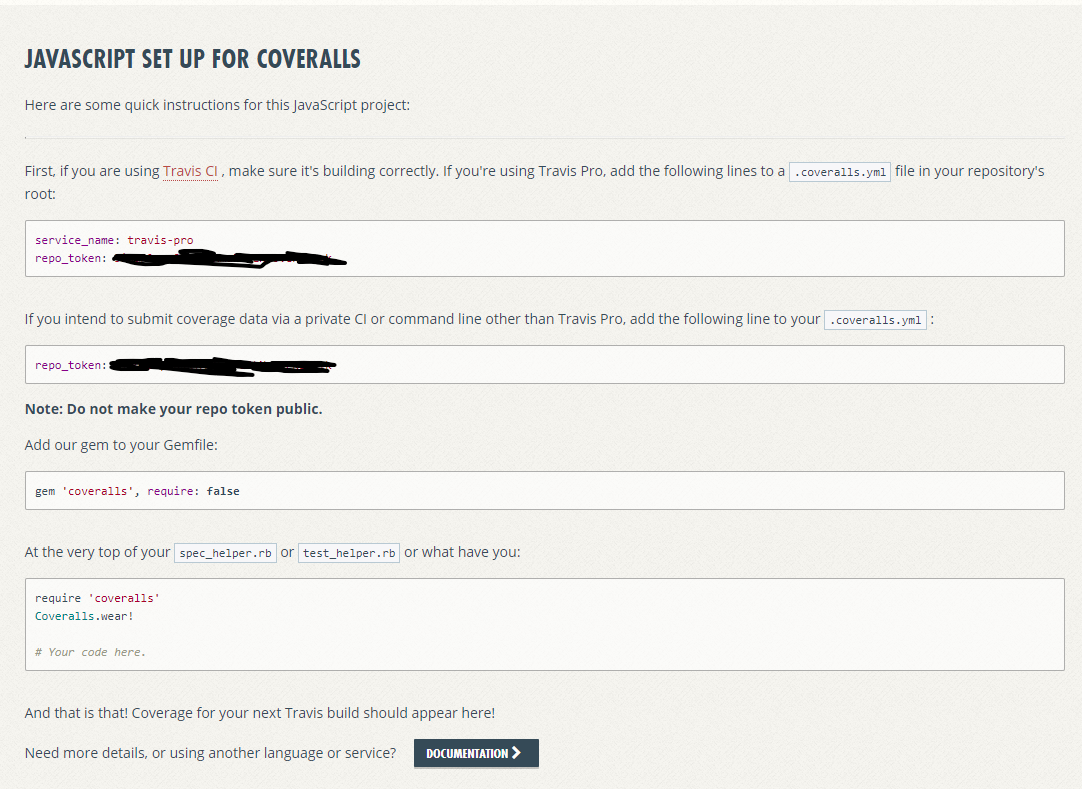1082x789 pixels.
Task: Click the DOCUMENTATION button
Action: click(467, 753)
